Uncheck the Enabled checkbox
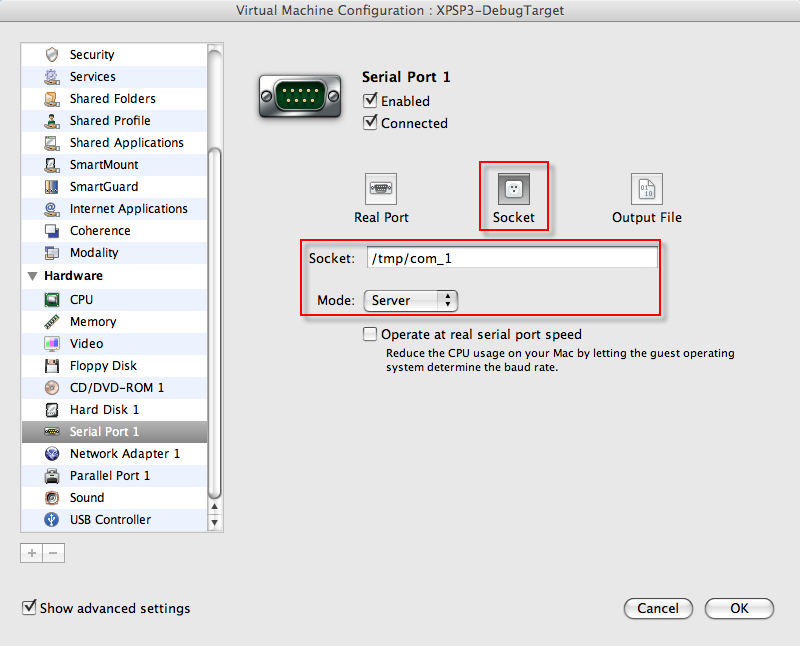The height and width of the screenshot is (646, 800). point(371,101)
